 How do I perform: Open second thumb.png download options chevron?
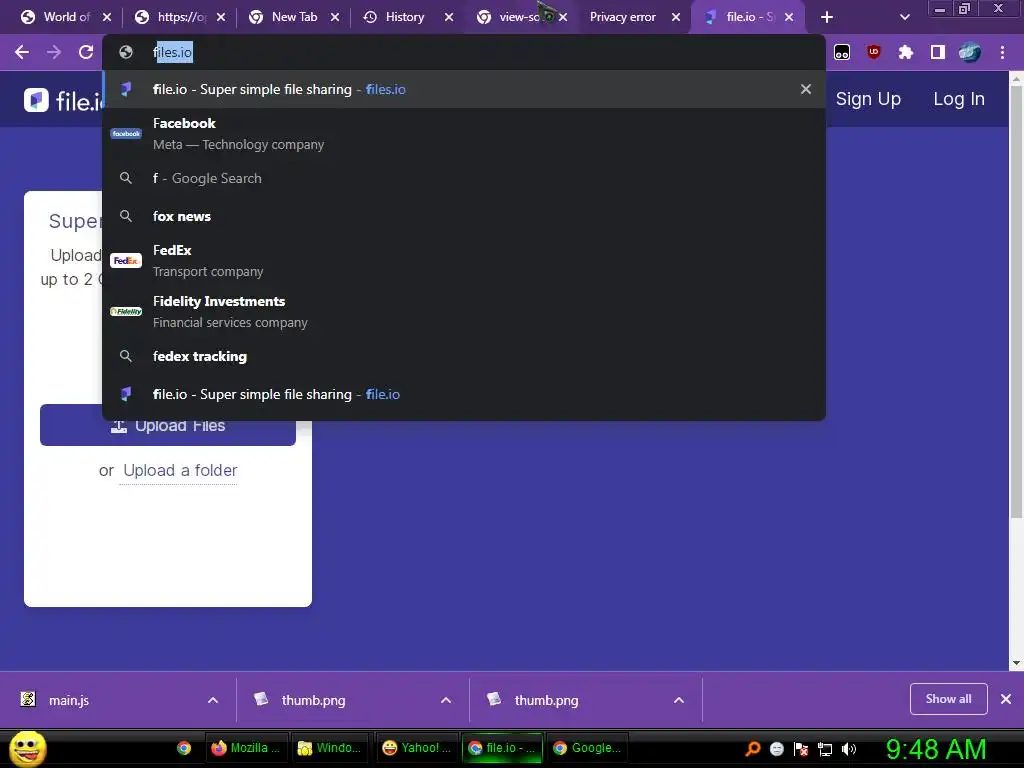pos(679,700)
